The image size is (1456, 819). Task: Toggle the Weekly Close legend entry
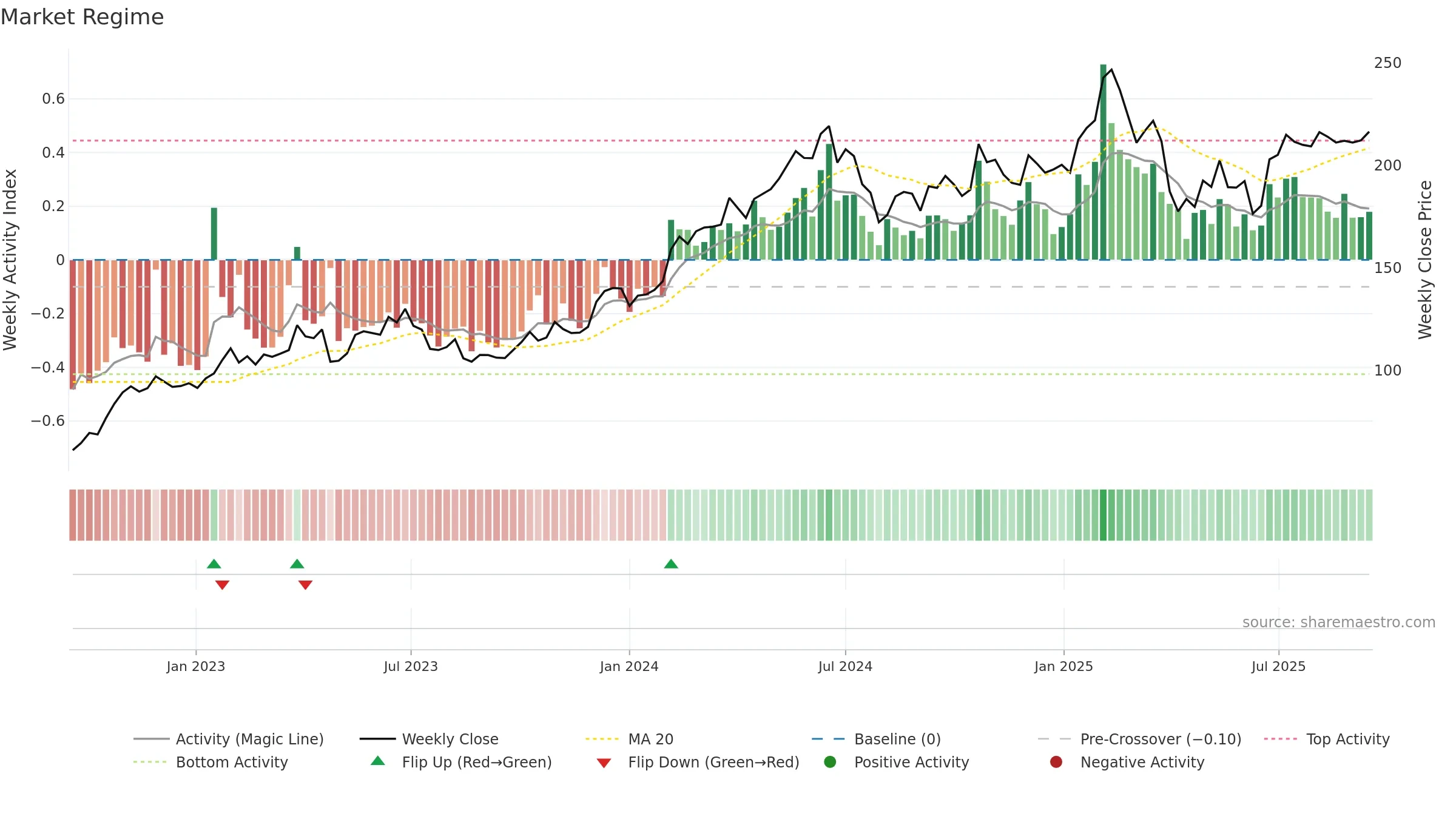pos(429,739)
